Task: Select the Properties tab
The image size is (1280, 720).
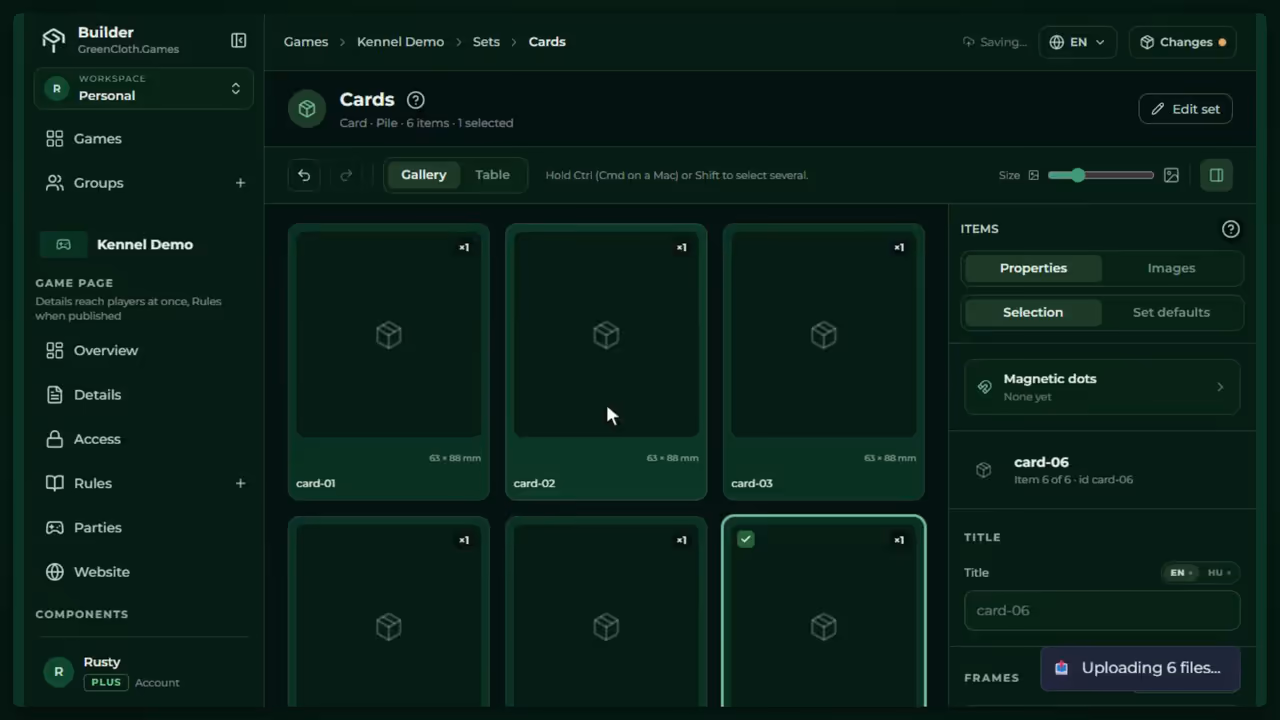Action: 1033,268
